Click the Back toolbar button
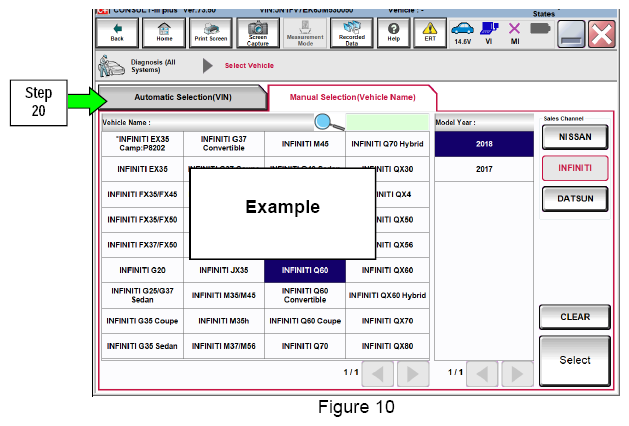 click(x=117, y=32)
